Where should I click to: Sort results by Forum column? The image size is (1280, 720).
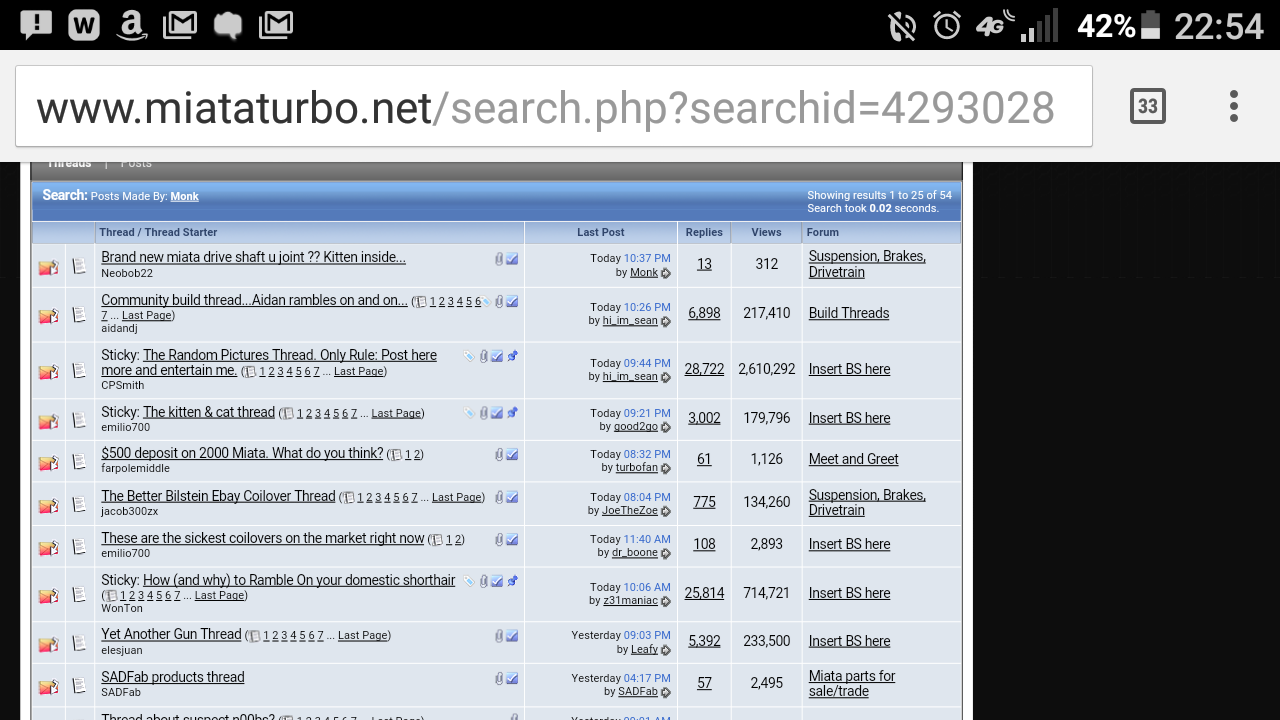[823, 233]
